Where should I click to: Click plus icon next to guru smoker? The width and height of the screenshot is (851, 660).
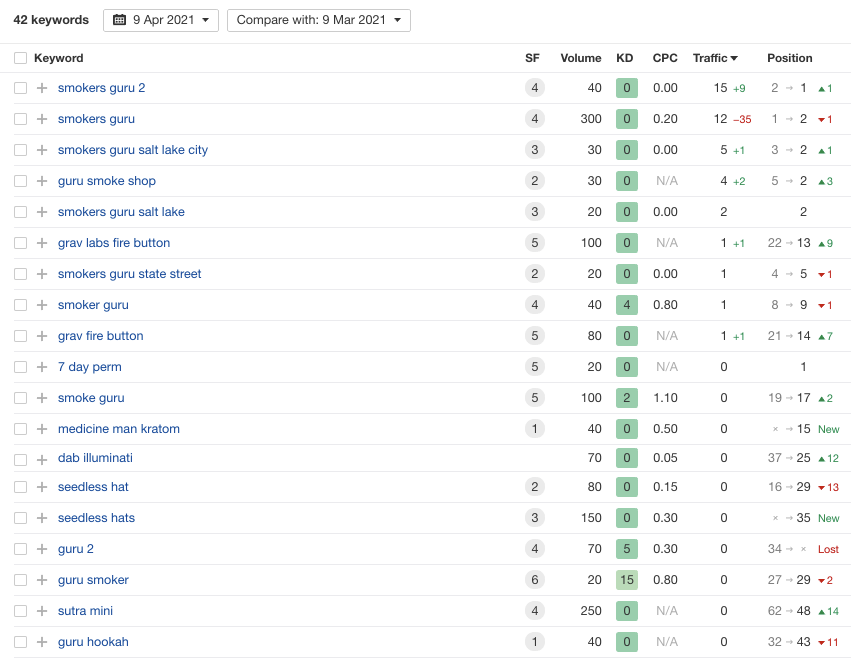[42, 580]
